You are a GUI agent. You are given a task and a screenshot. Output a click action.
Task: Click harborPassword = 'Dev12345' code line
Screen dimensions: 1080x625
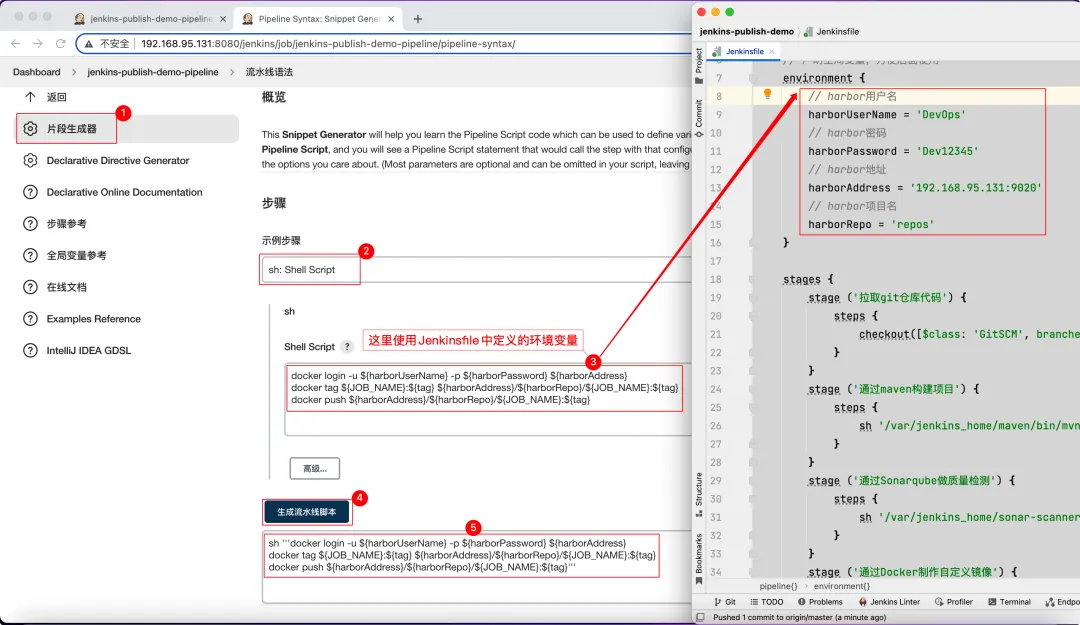click(x=893, y=151)
